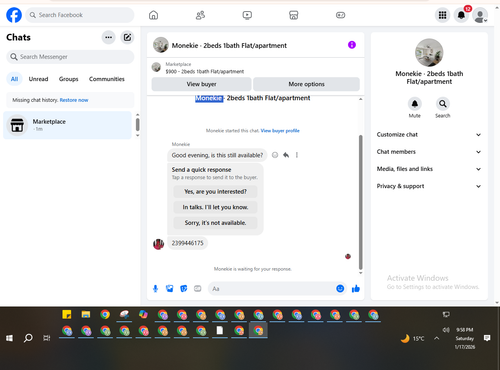Click the Restore now link
The width and height of the screenshot is (500, 370).
(74, 100)
